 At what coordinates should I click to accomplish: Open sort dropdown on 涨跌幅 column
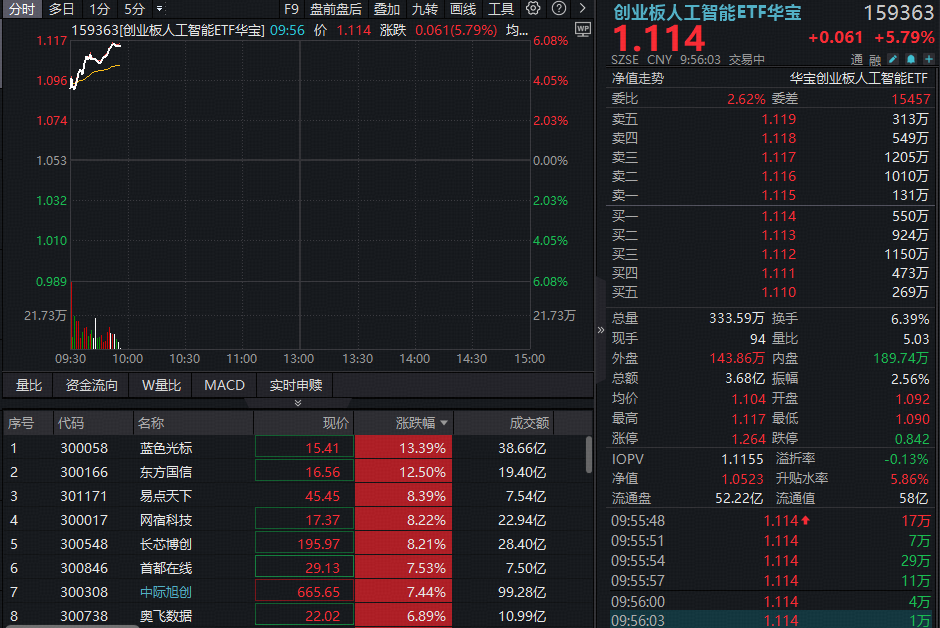444,423
